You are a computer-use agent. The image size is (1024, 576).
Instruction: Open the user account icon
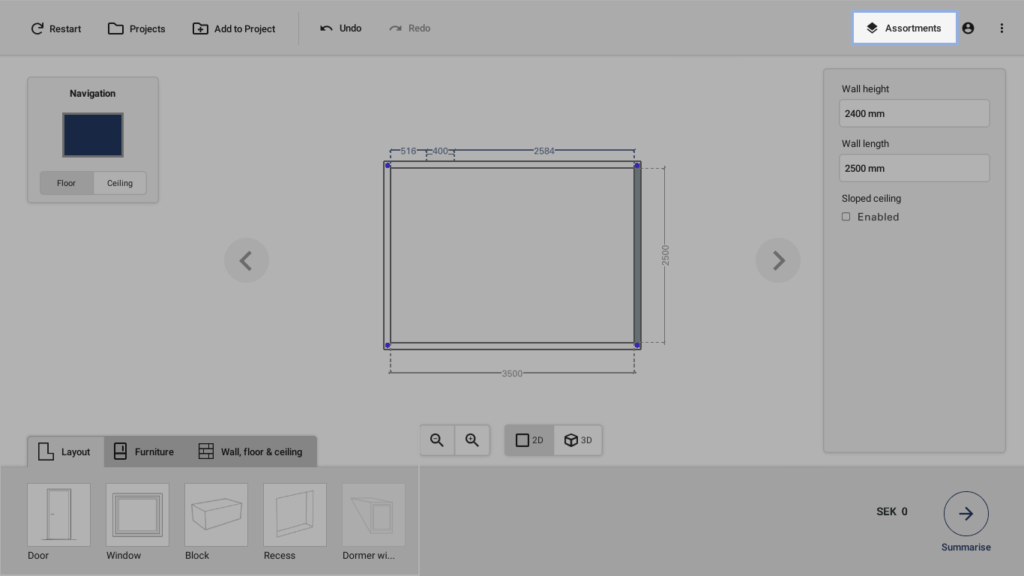coord(968,28)
